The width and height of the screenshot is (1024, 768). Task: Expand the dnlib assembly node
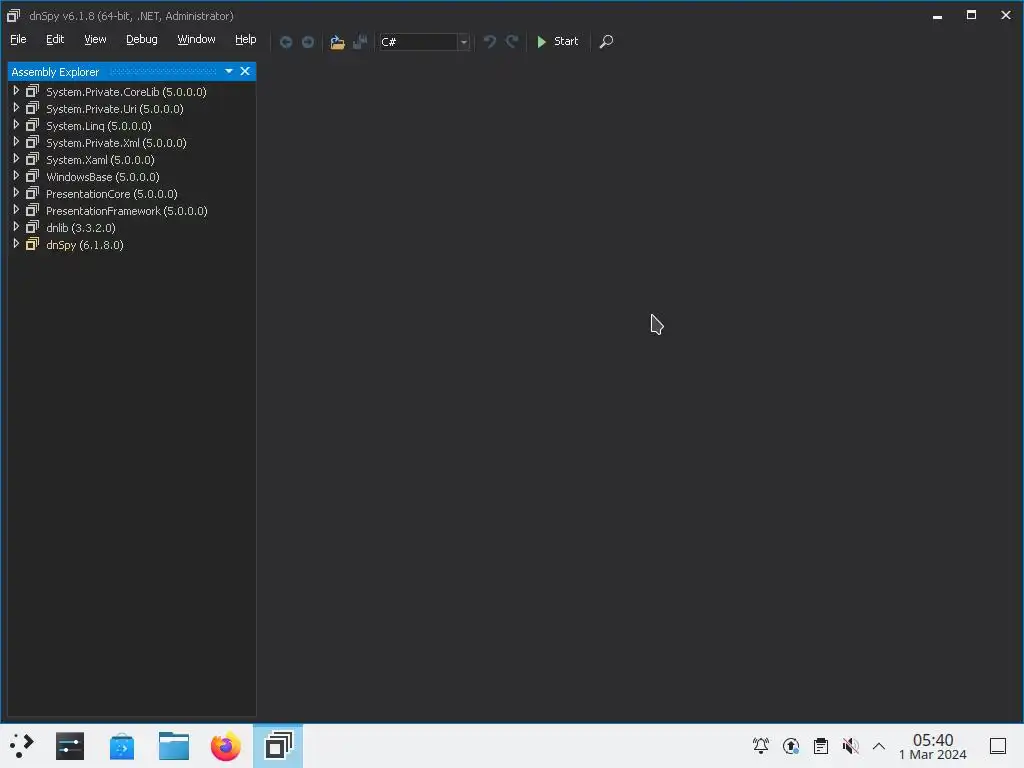click(x=16, y=227)
